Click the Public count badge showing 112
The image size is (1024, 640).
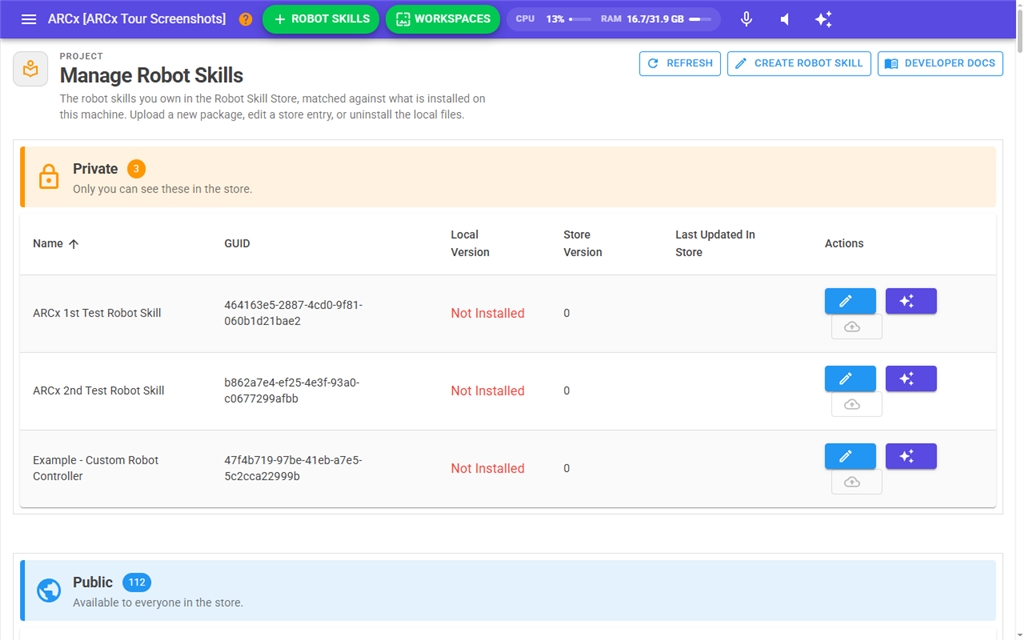[136, 582]
